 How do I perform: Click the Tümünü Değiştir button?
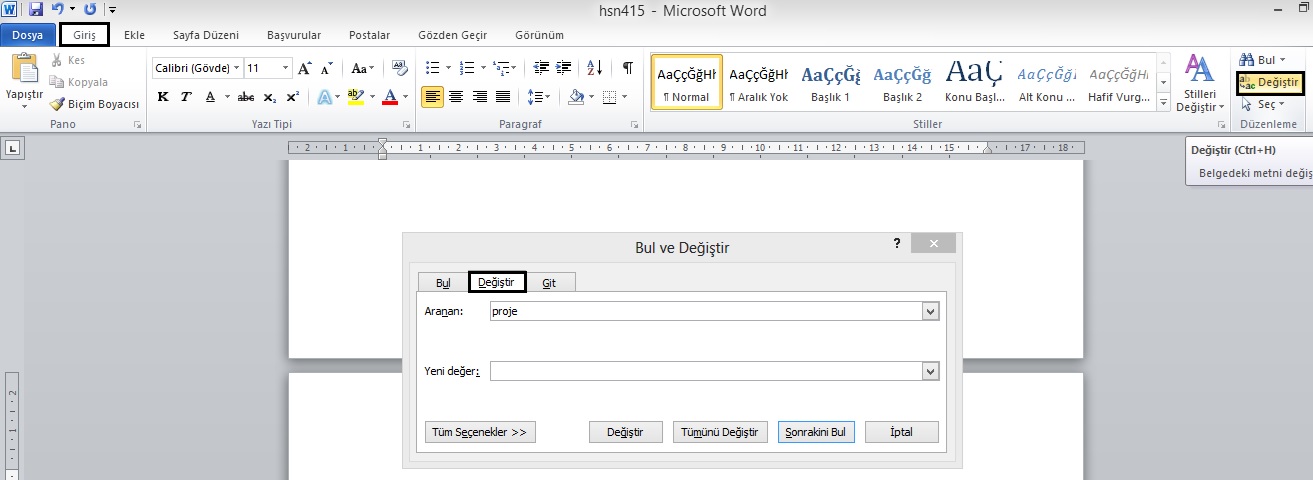tap(720, 432)
